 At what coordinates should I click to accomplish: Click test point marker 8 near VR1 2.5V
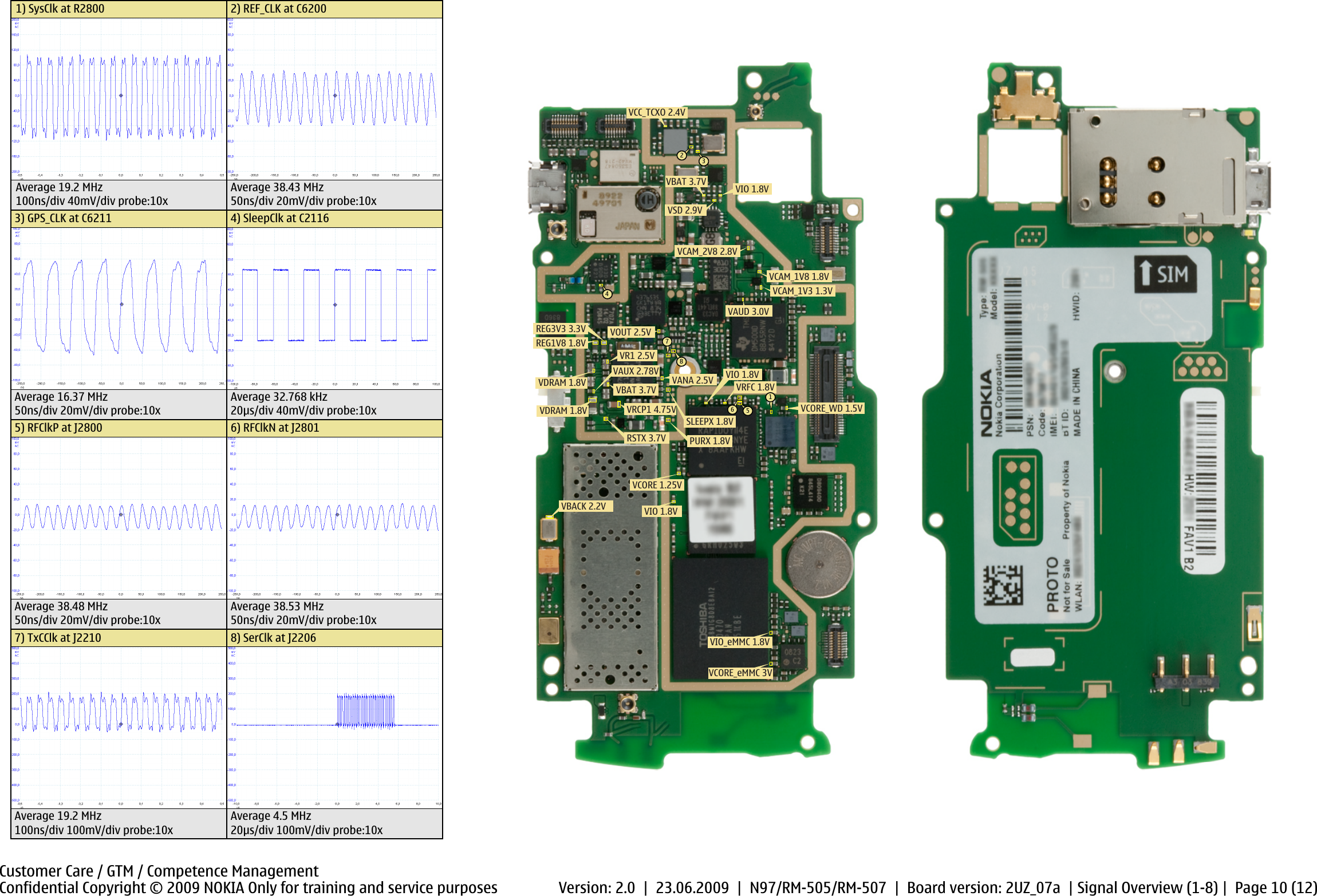tap(681, 361)
